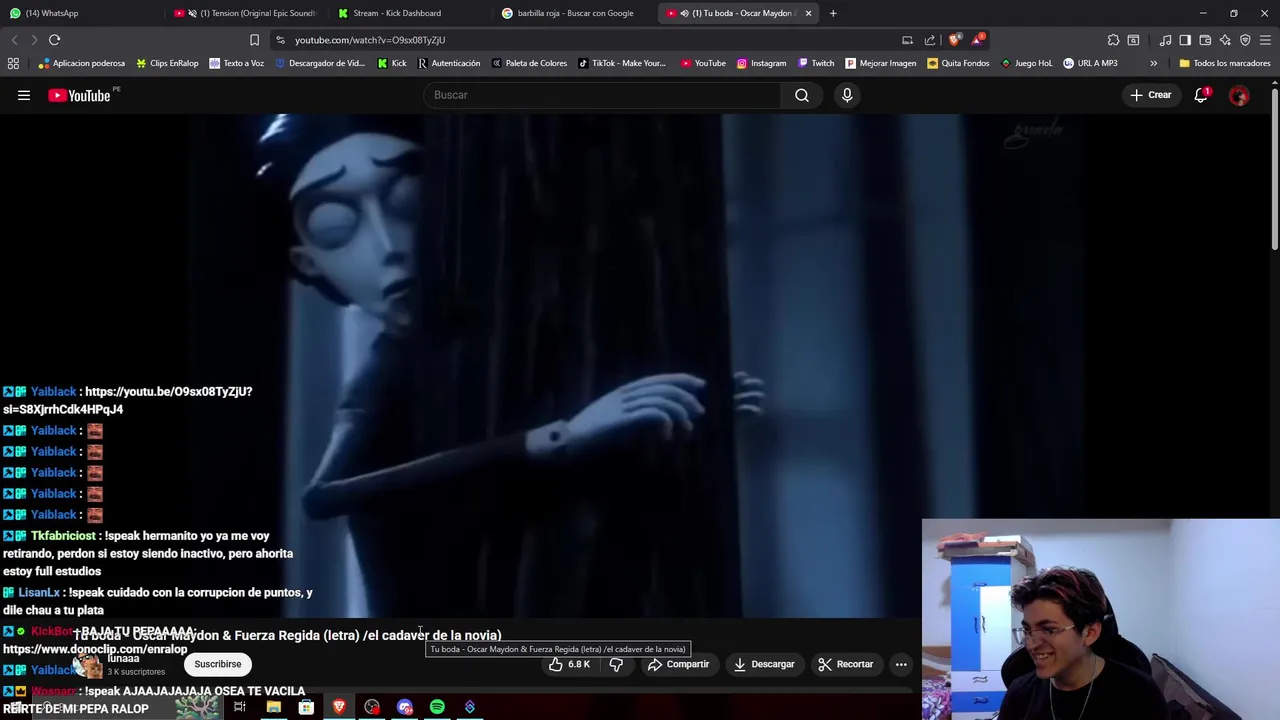Open the Paleta de Colores bookmark

click(529, 63)
